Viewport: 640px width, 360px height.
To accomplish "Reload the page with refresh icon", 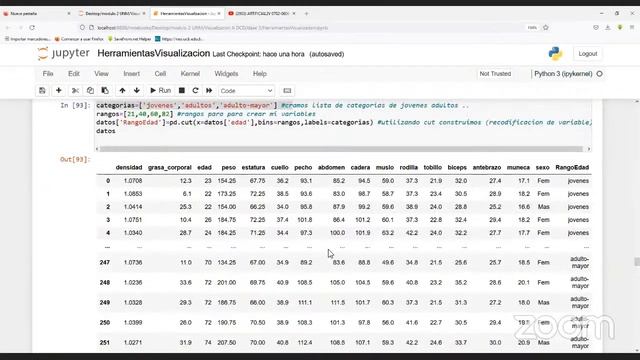I will (32, 28).
